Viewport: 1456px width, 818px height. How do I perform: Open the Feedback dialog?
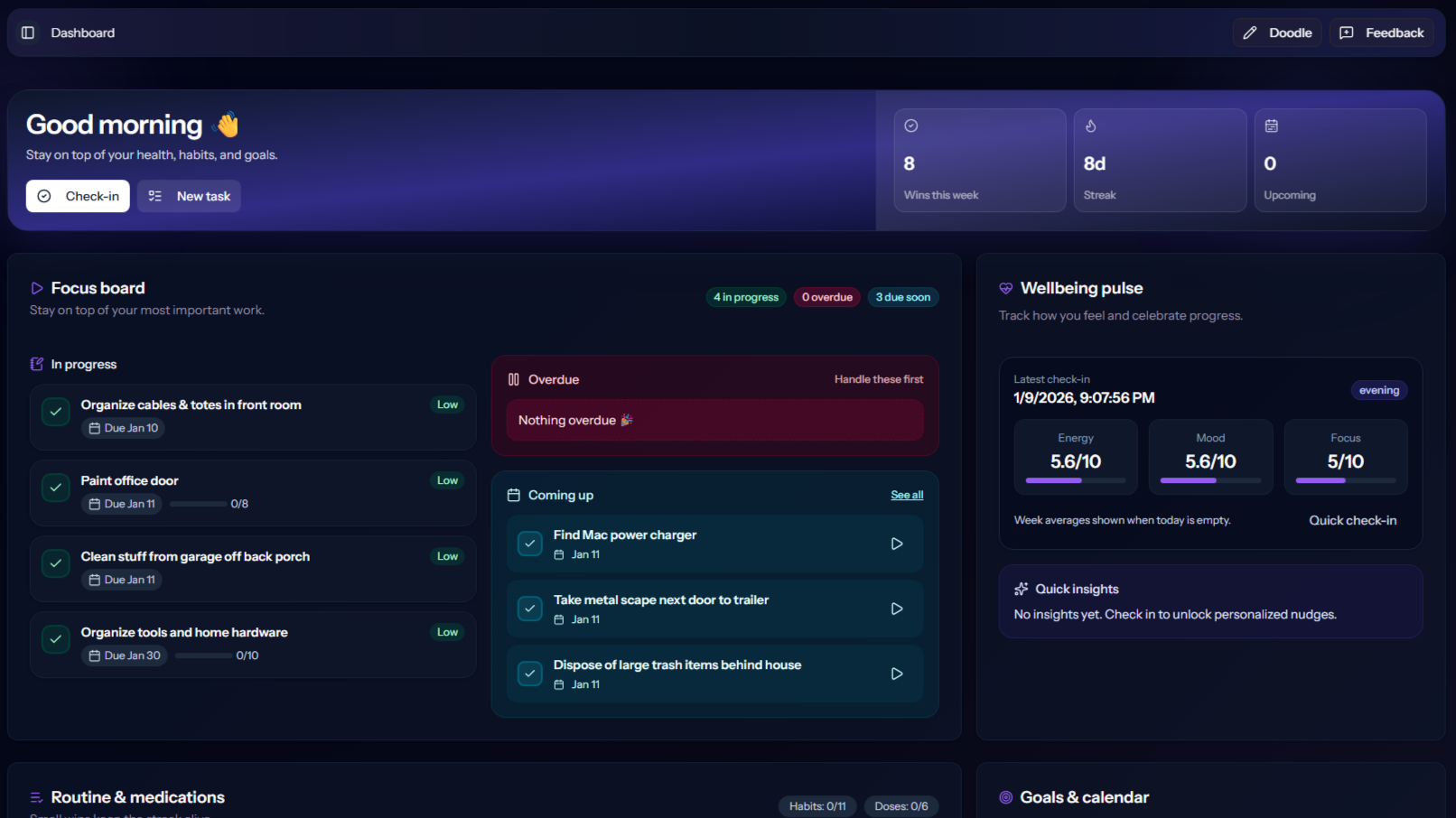tap(1381, 33)
